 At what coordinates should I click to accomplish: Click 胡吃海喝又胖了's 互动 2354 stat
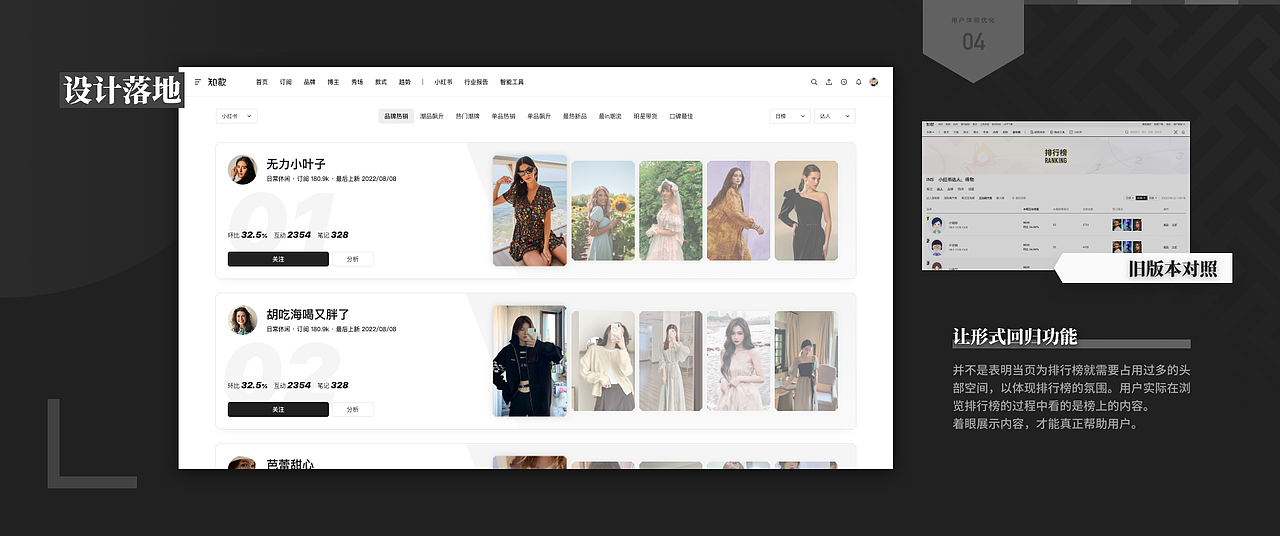[x=292, y=385]
